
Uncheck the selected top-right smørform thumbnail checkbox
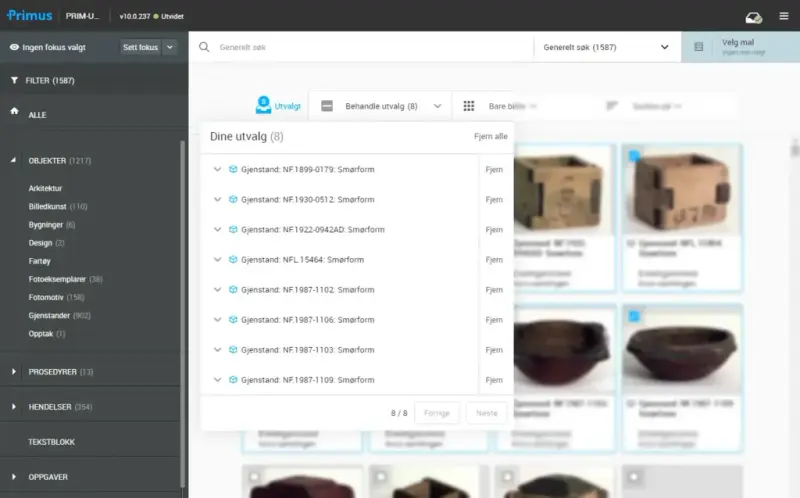(633, 156)
